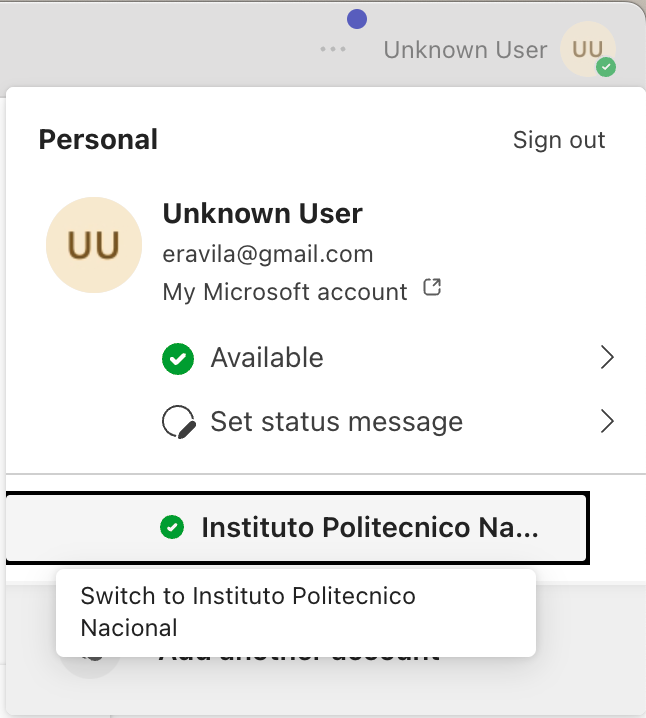Open the Available presence status options
This screenshot has width=646, height=718.
tap(267, 358)
